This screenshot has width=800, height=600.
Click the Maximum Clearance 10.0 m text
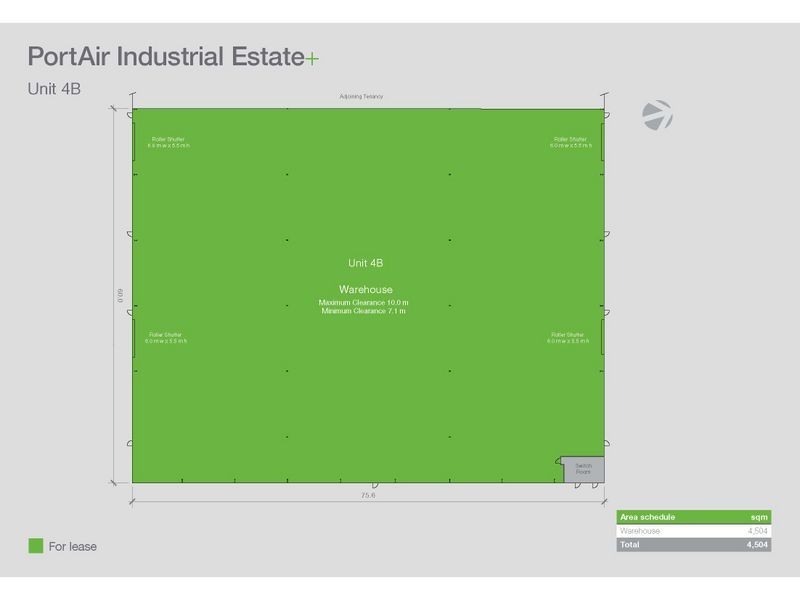pos(363,302)
